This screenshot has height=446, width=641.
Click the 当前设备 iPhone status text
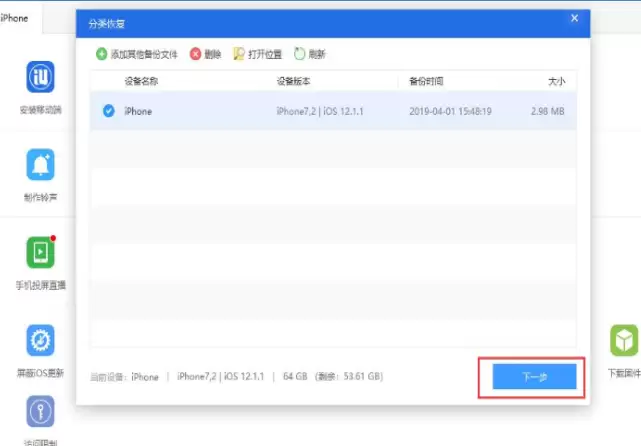[124, 377]
